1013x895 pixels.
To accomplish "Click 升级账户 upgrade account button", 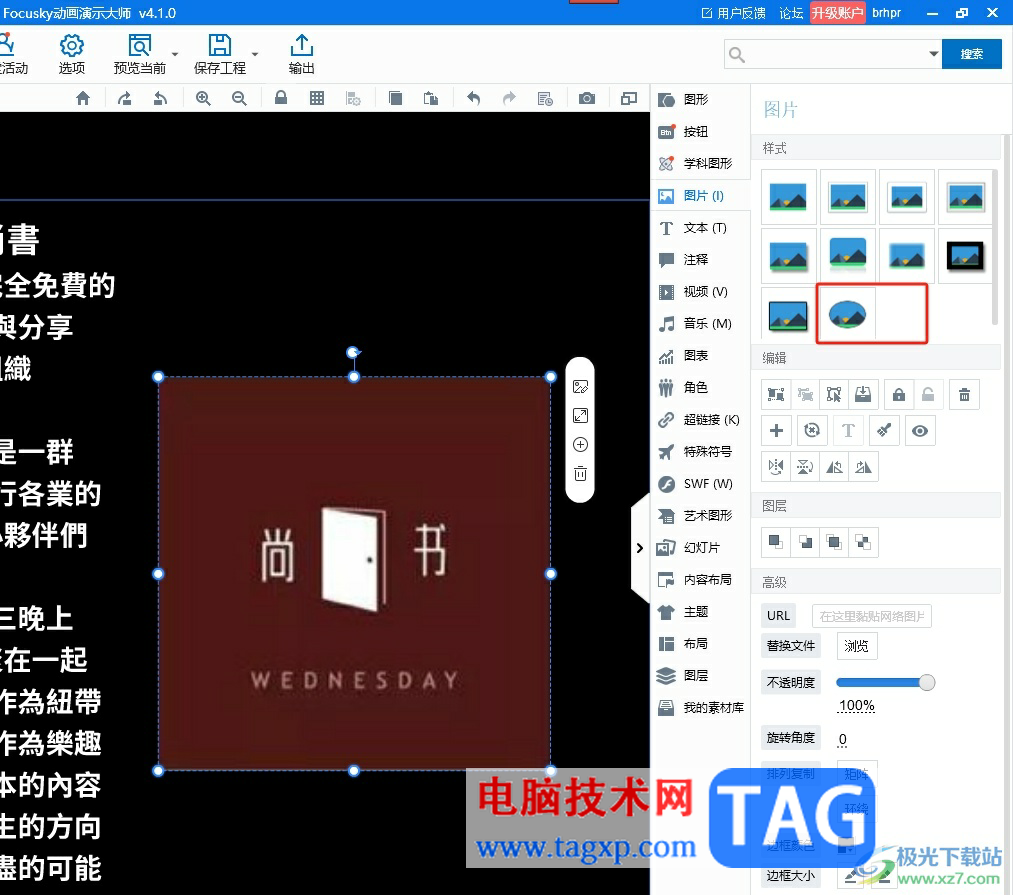I will point(837,13).
